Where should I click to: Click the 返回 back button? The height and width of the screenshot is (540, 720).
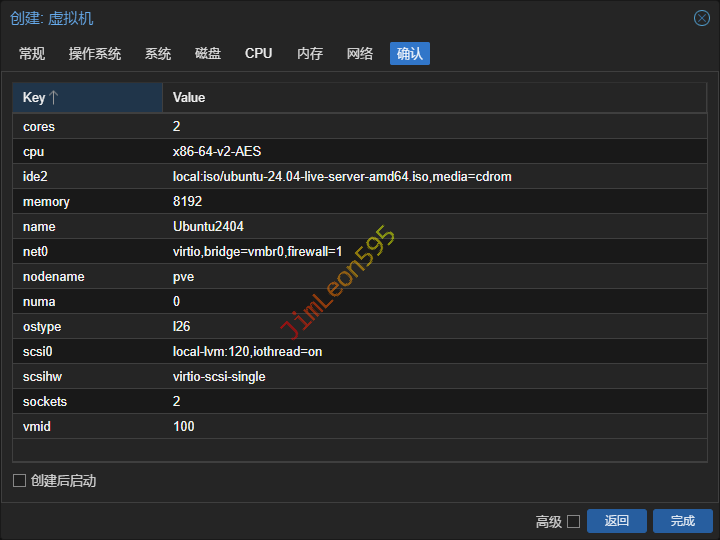coord(617,521)
